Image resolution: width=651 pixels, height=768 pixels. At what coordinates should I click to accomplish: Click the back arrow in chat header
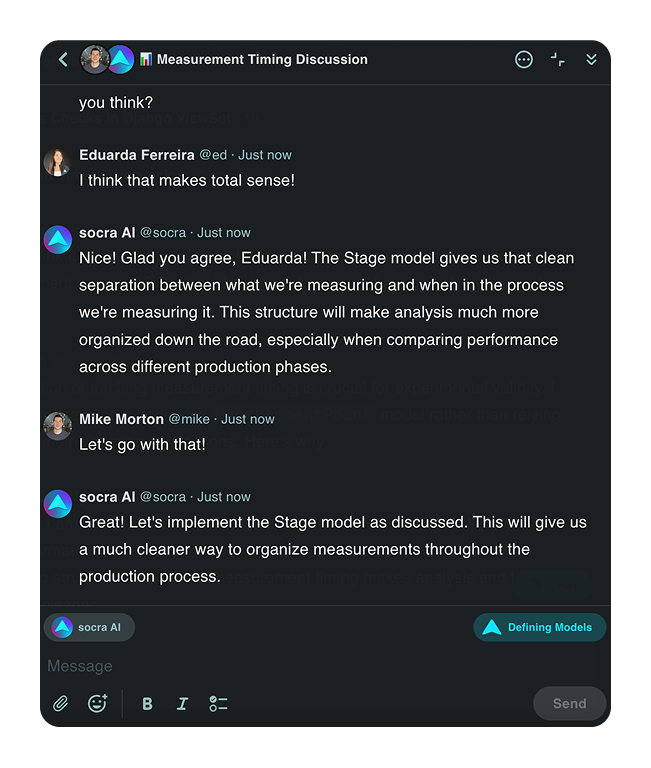click(x=63, y=60)
